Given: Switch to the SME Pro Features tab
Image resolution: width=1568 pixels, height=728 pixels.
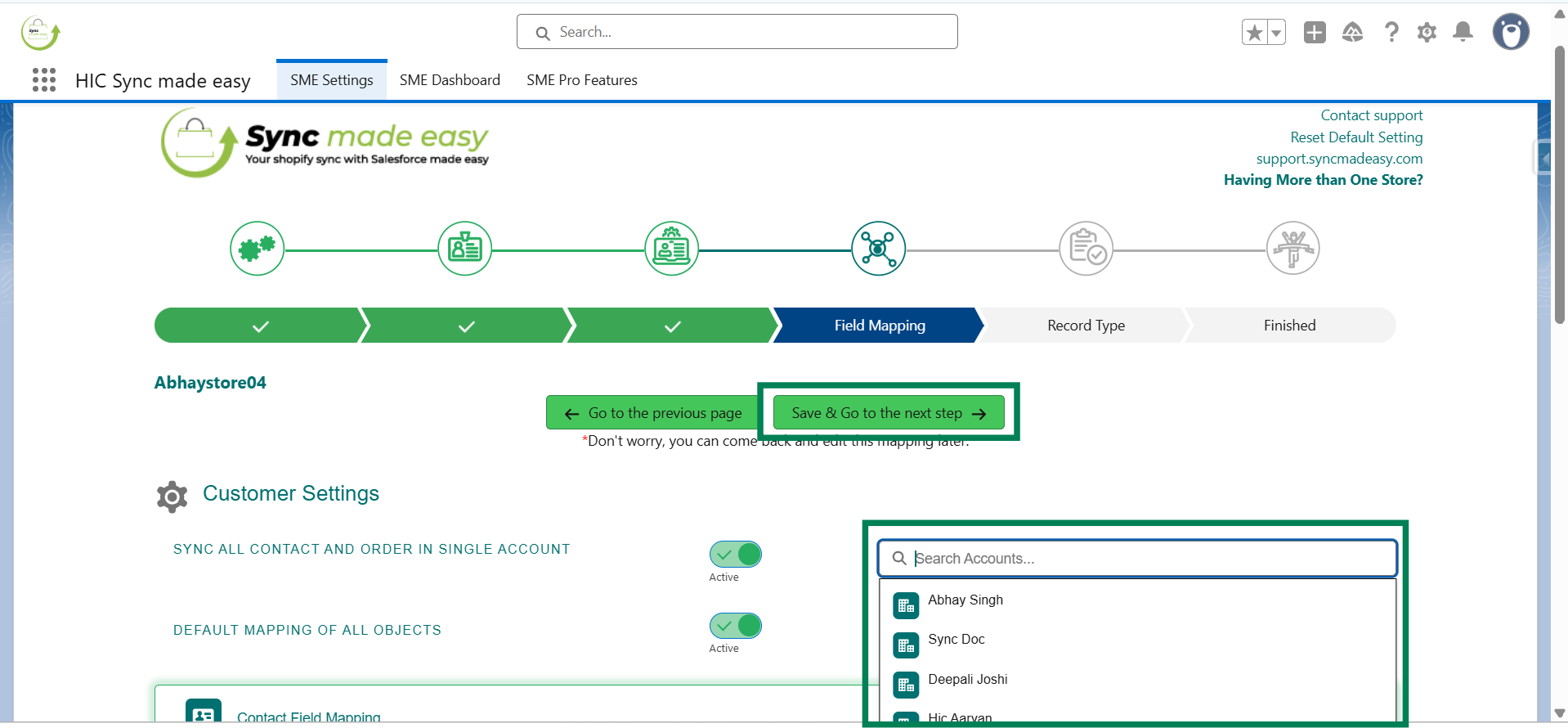Looking at the screenshot, I should pos(582,80).
